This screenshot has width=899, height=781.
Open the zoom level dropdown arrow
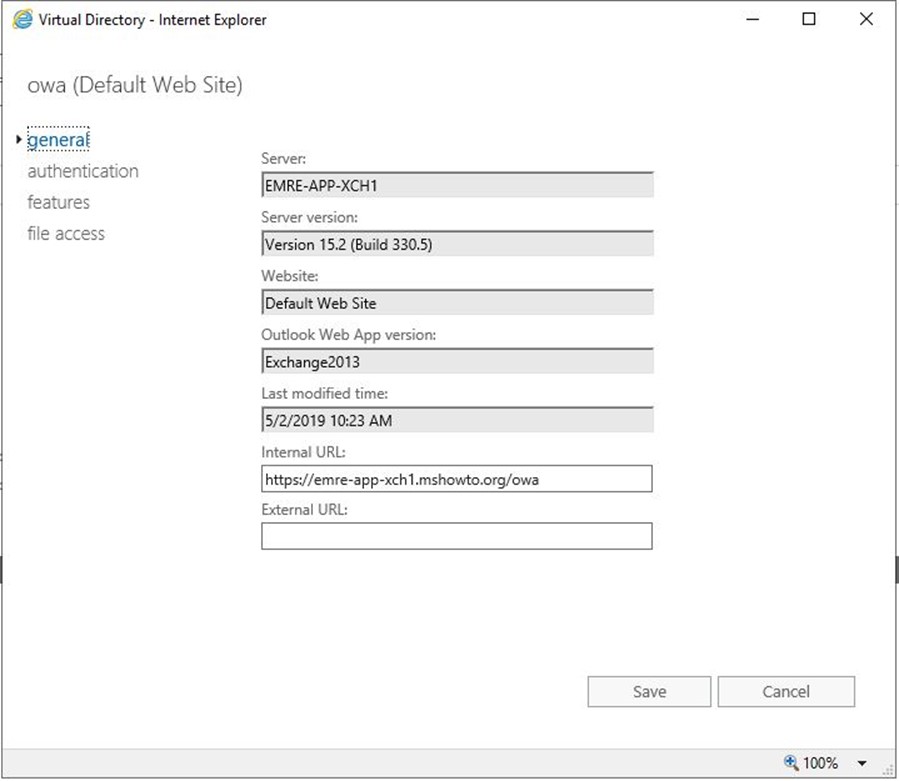point(862,763)
